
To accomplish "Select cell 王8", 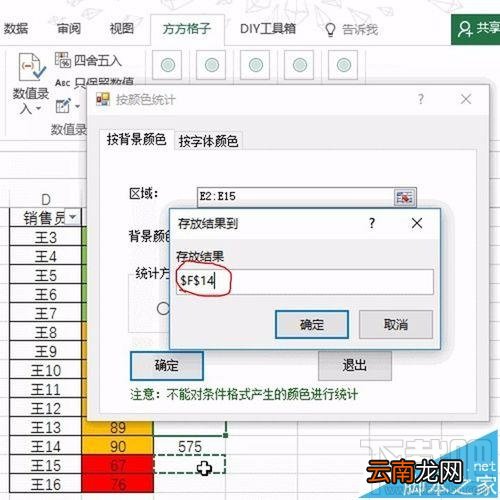I will (46, 332).
